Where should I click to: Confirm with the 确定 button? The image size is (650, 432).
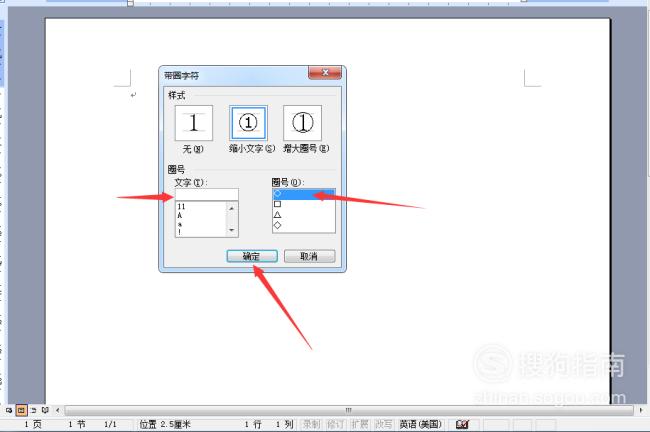coord(252,256)
